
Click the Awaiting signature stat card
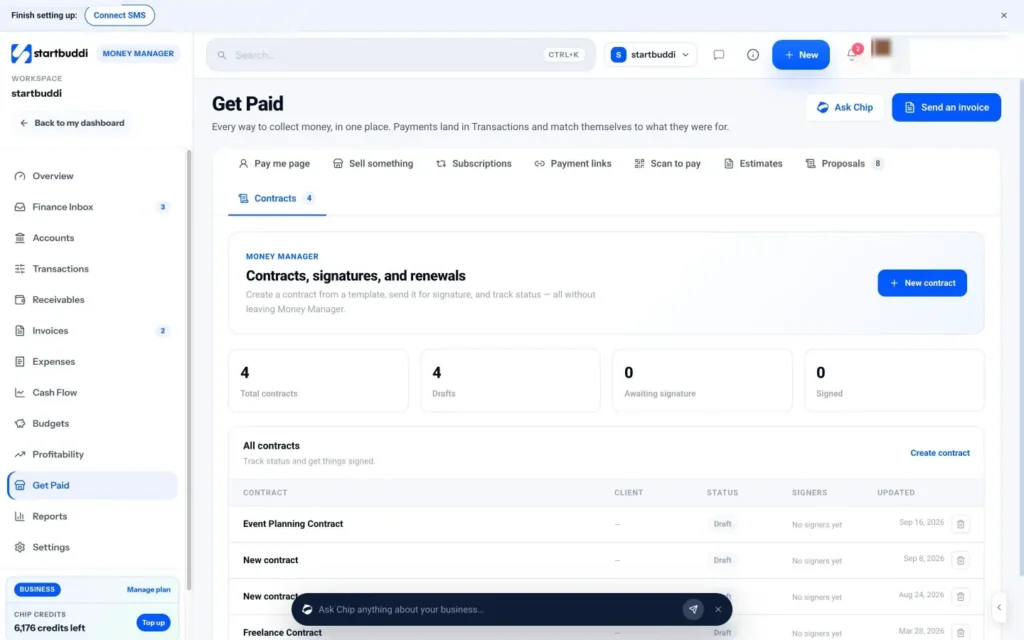pyautogui.click(x=702, y=381)
